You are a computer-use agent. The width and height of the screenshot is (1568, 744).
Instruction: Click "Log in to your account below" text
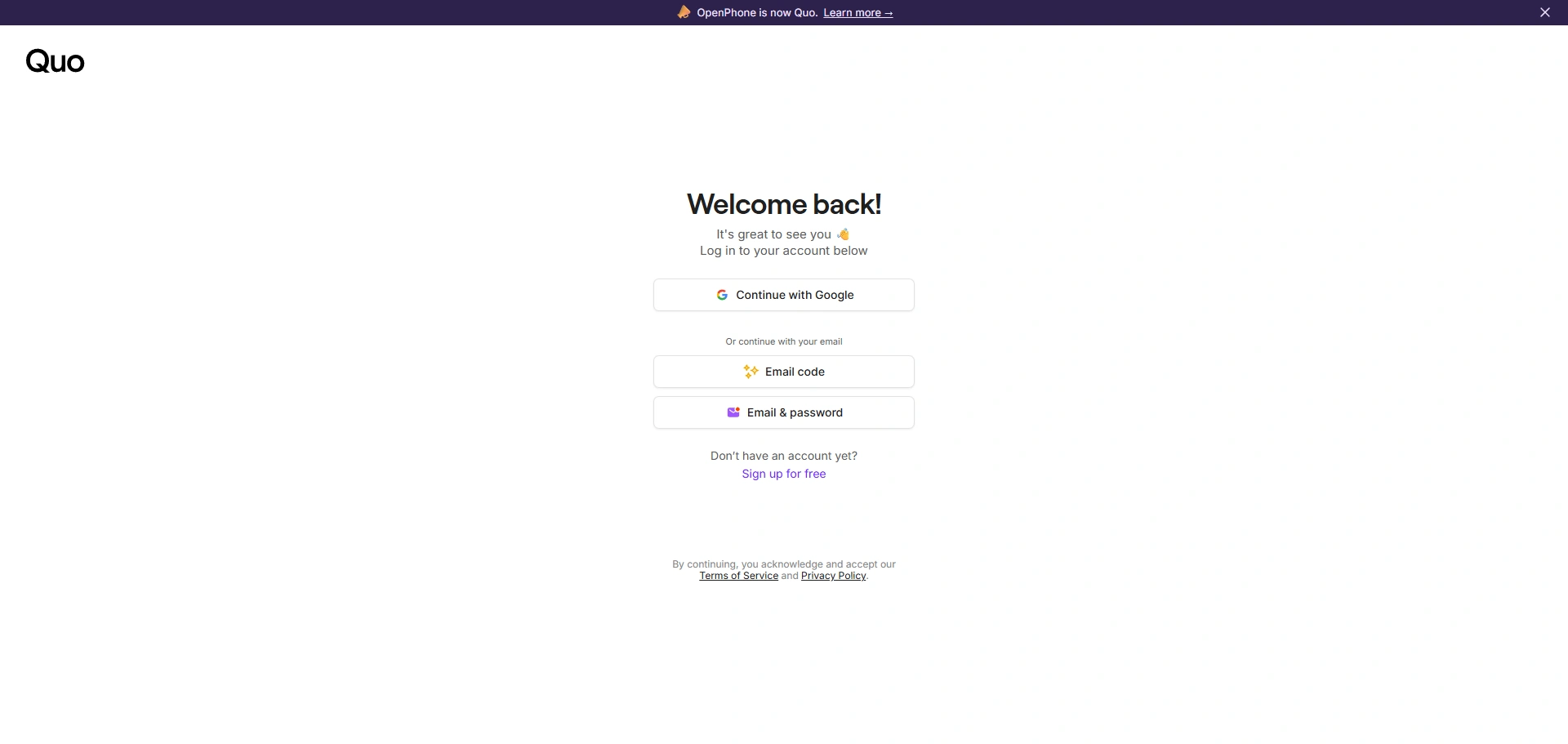[784, 251]
